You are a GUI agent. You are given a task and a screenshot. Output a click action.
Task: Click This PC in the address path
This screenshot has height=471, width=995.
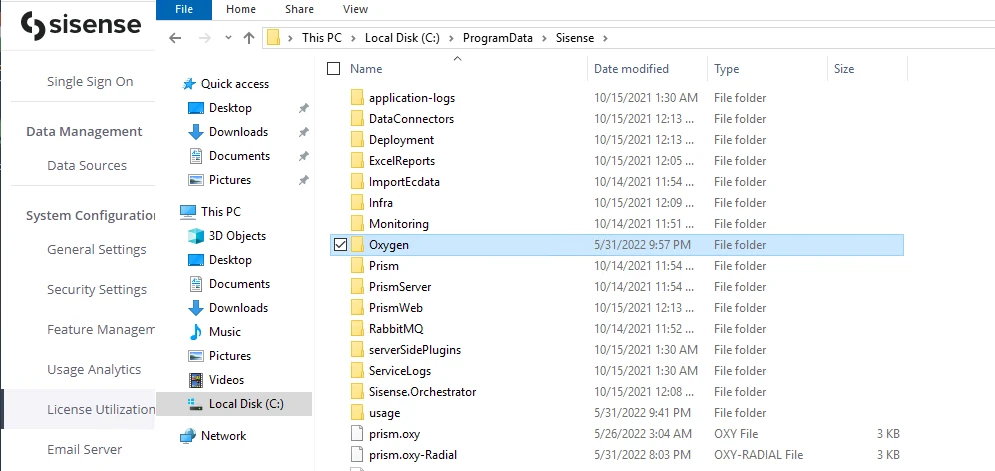[322, 38]
